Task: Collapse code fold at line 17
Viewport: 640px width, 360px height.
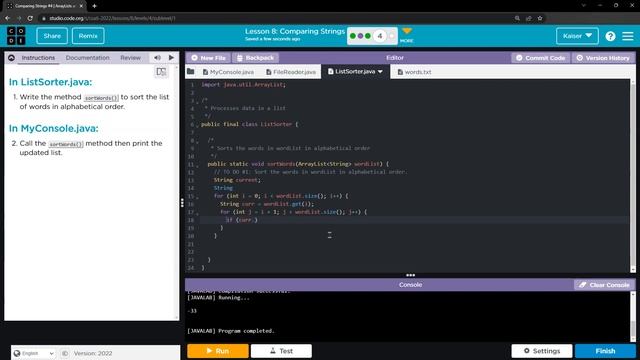Action: [x=198, y=213]
